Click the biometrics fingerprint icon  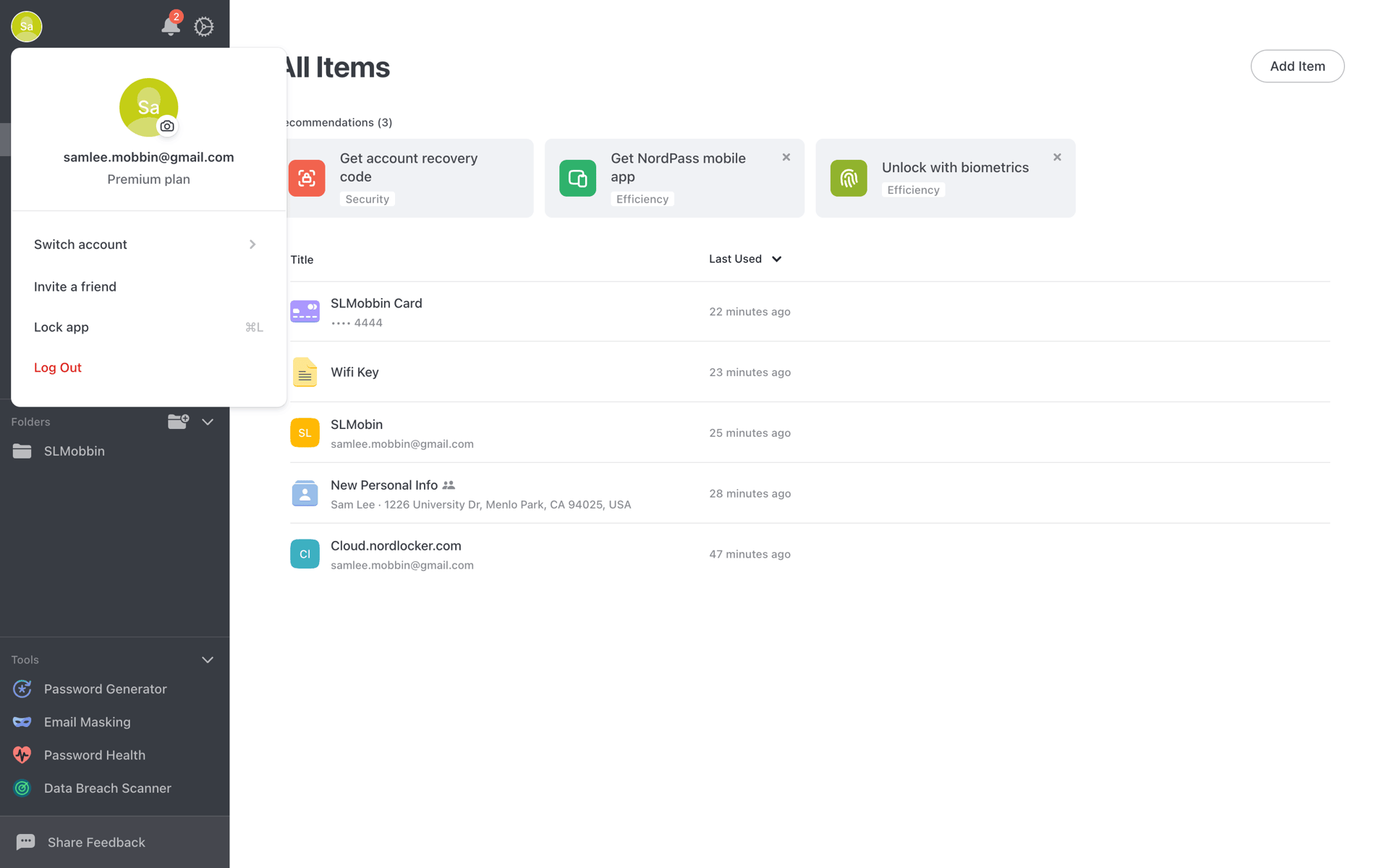[x=849, y=178]
